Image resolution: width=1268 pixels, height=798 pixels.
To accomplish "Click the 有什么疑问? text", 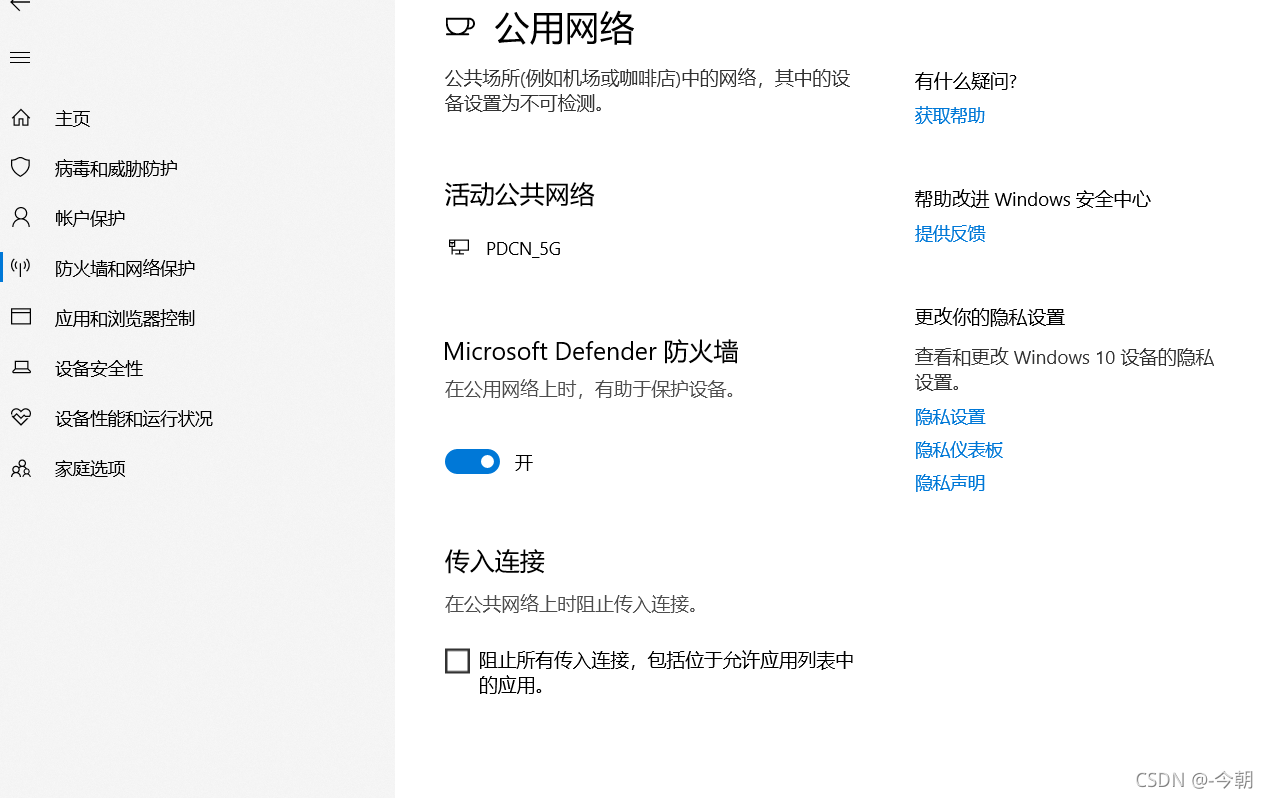I will pos(966,82).
